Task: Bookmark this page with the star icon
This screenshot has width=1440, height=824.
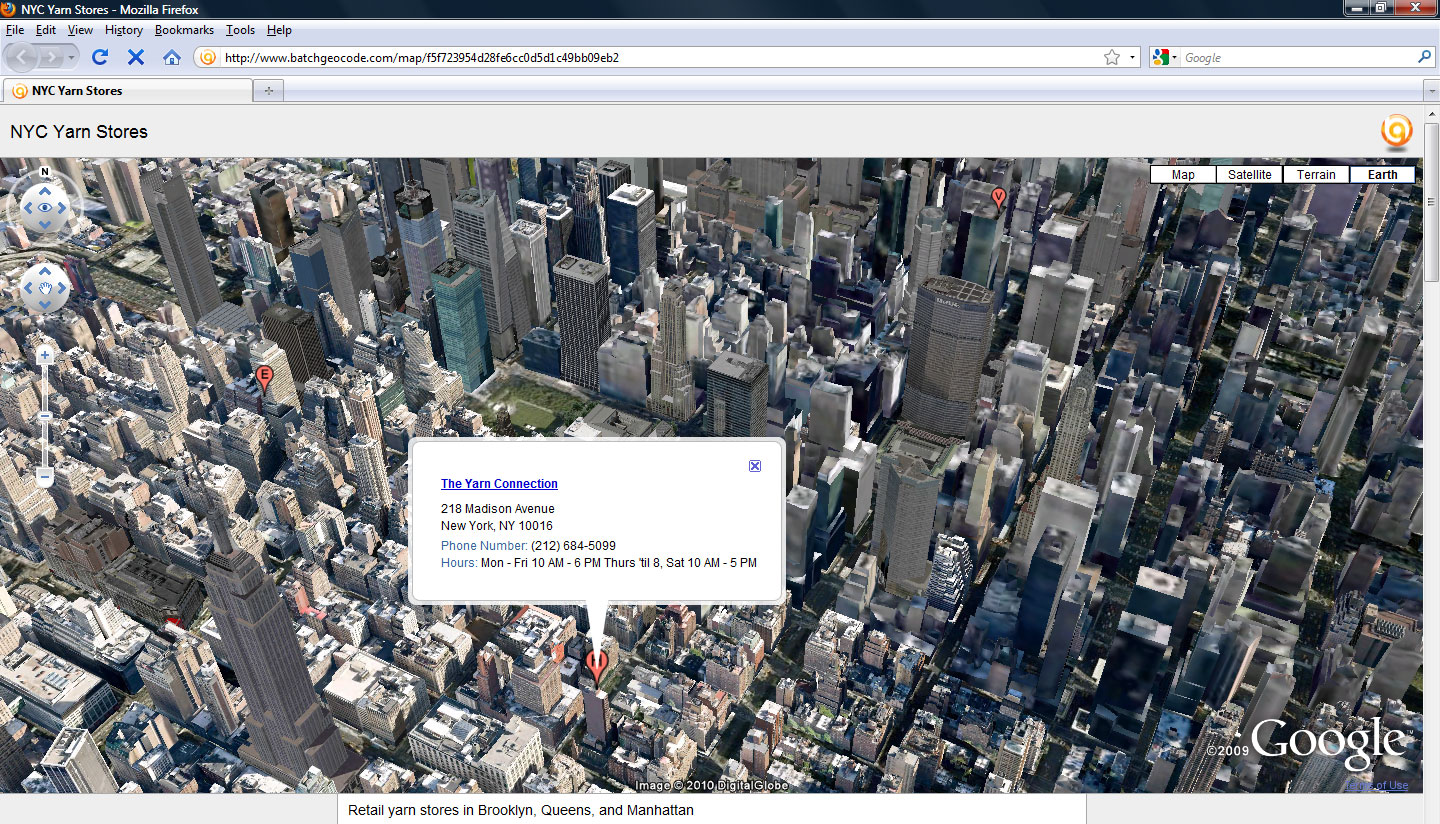Action: coord(1112,57)
